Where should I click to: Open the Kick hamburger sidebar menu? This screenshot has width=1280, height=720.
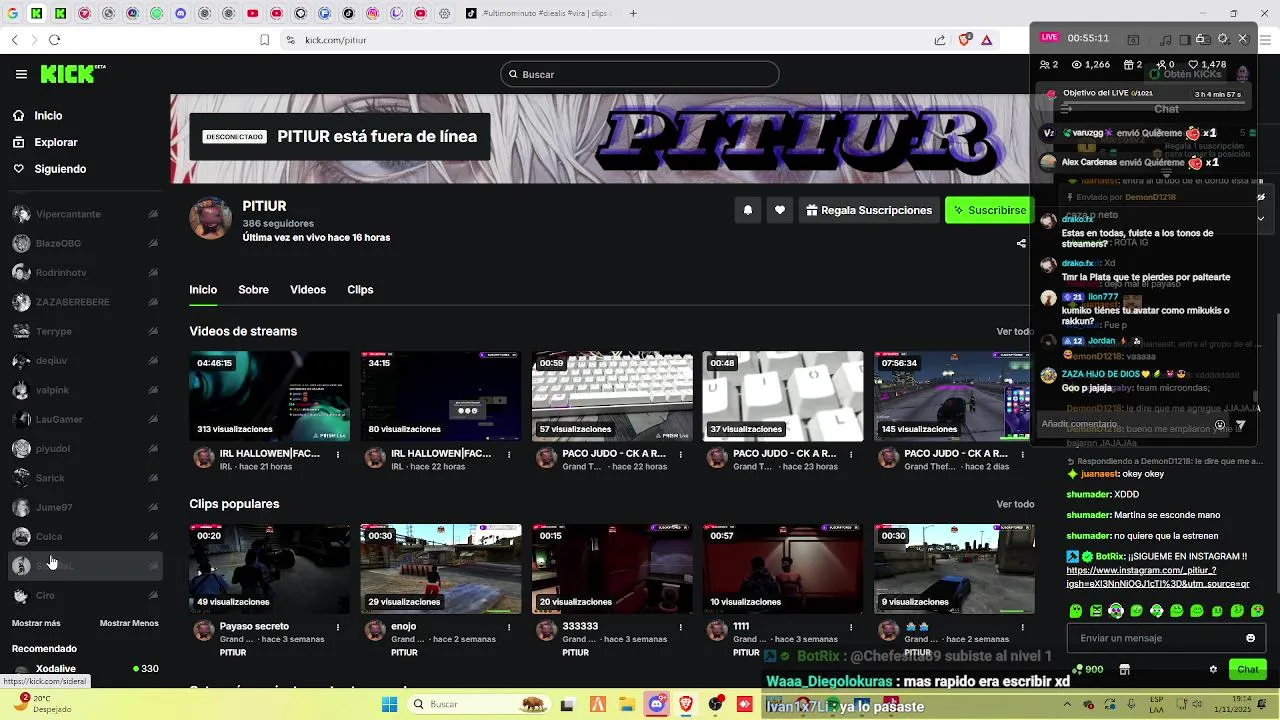21,74
